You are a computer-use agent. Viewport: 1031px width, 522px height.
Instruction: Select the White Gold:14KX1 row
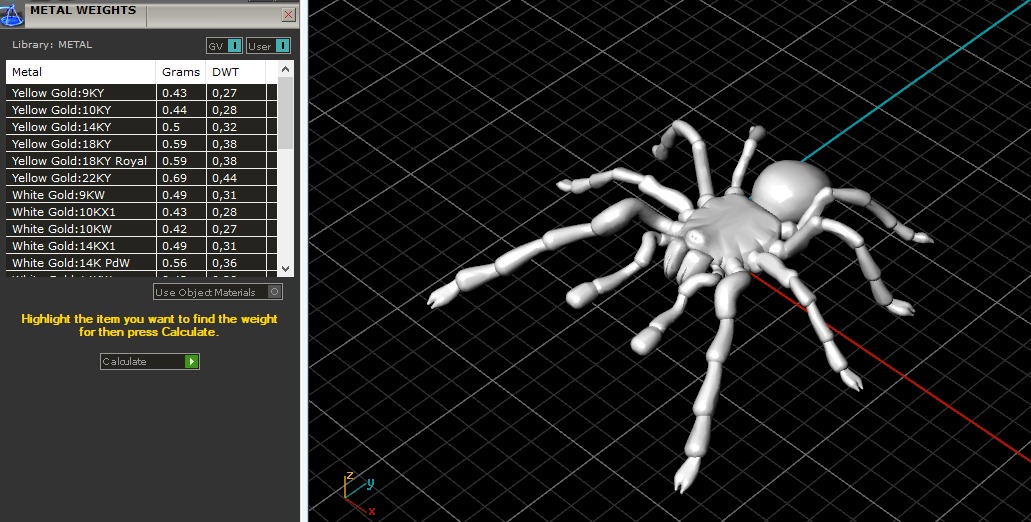pos(141,247)
